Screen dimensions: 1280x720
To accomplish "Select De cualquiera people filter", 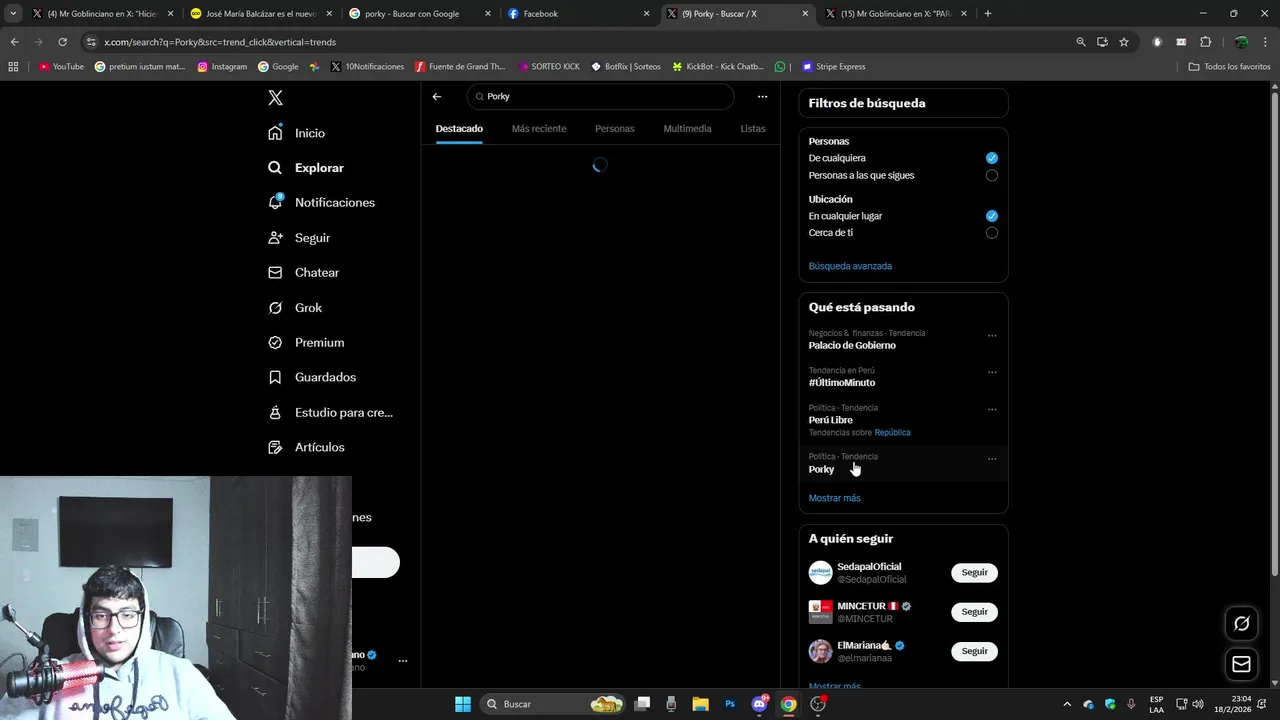I will pyautogui.click(x=991, y=158).
